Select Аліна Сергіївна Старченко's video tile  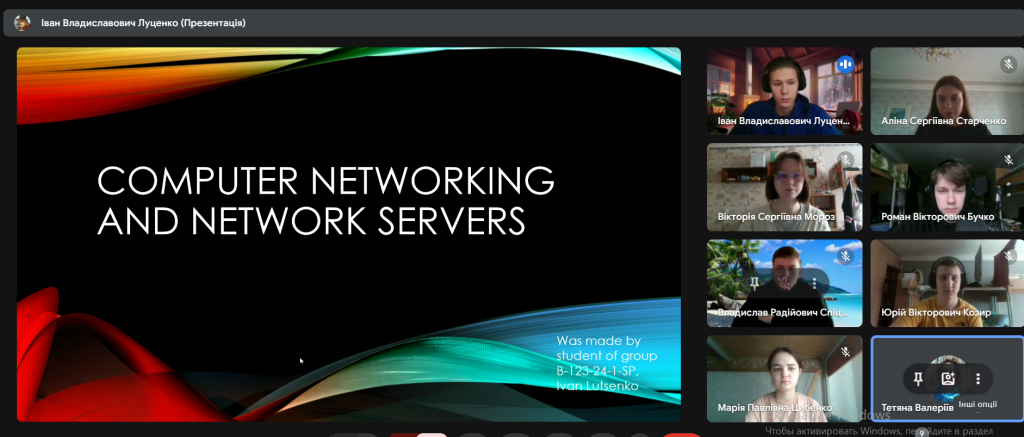(x=946, y=90)
